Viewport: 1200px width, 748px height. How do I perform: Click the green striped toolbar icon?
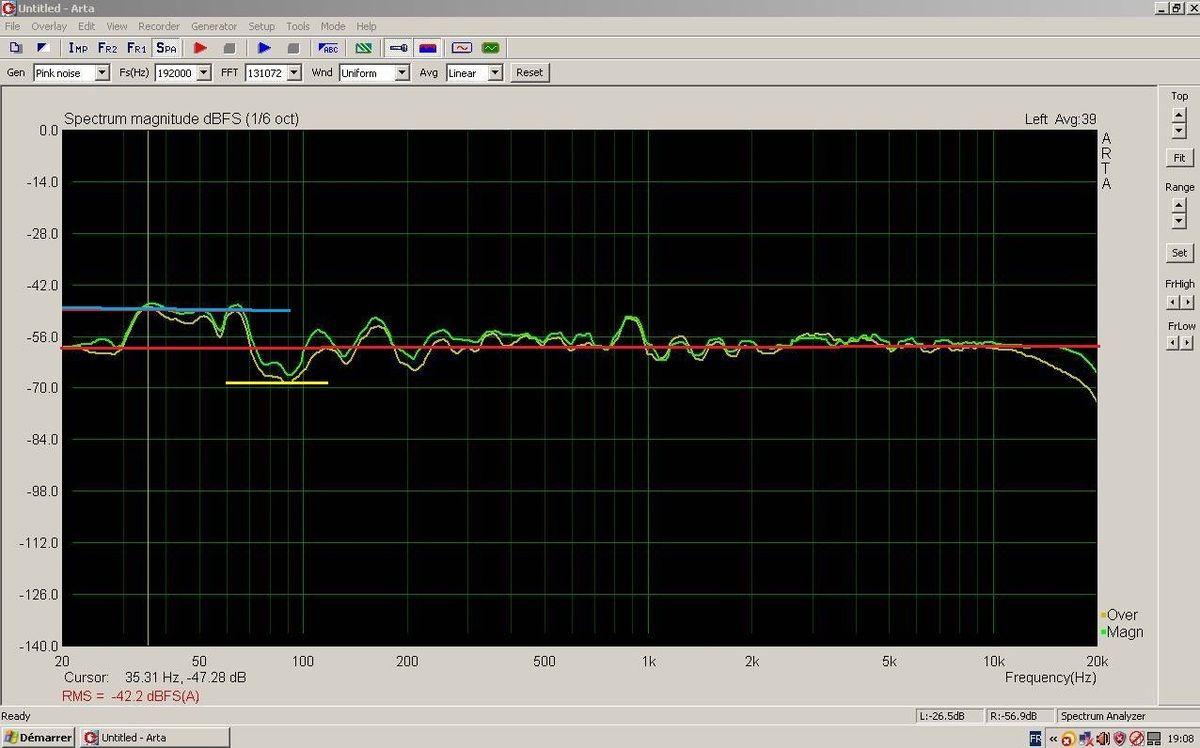pos(364,47)
